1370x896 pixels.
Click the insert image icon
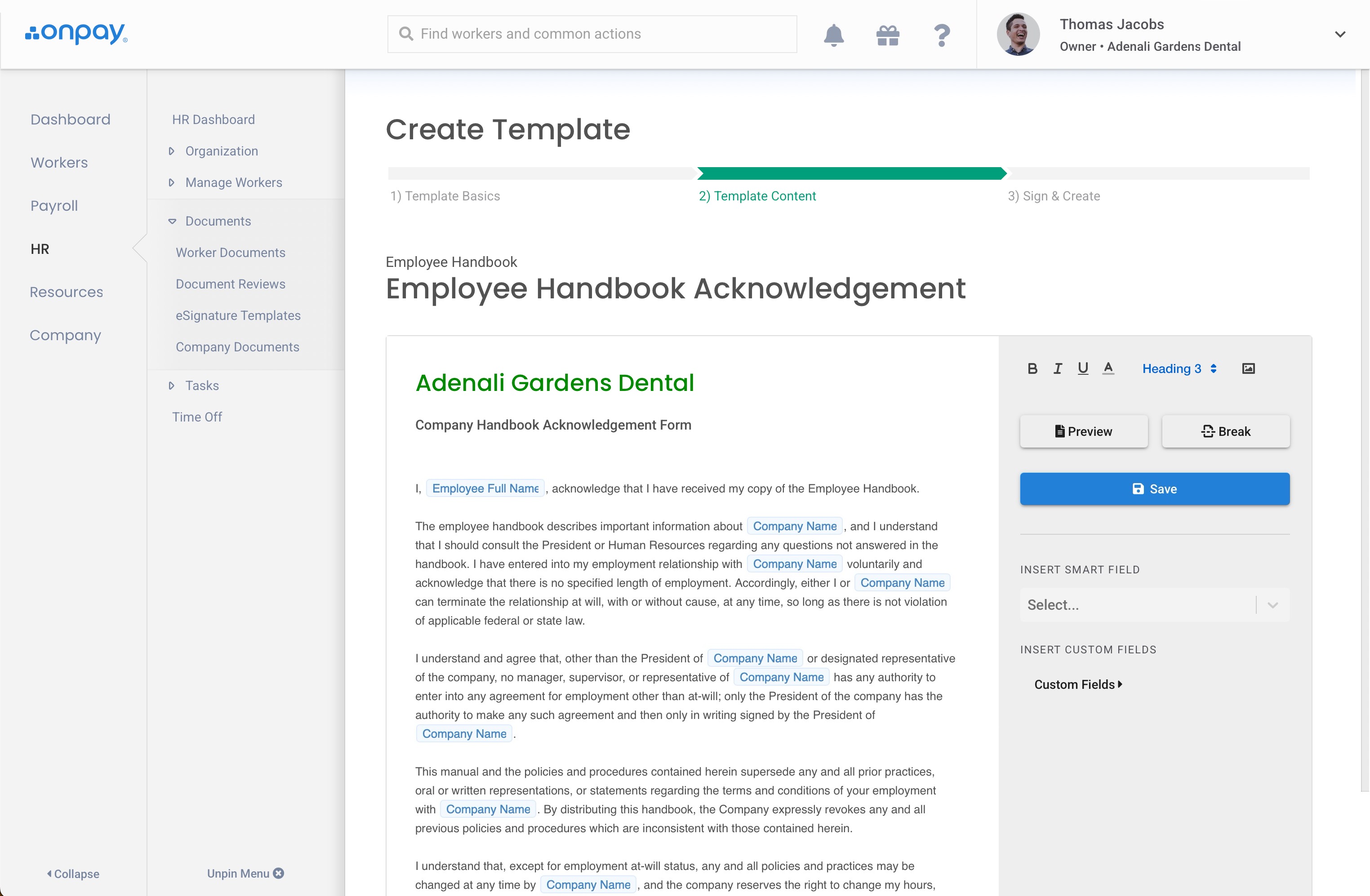click(x=1248, y=369)
